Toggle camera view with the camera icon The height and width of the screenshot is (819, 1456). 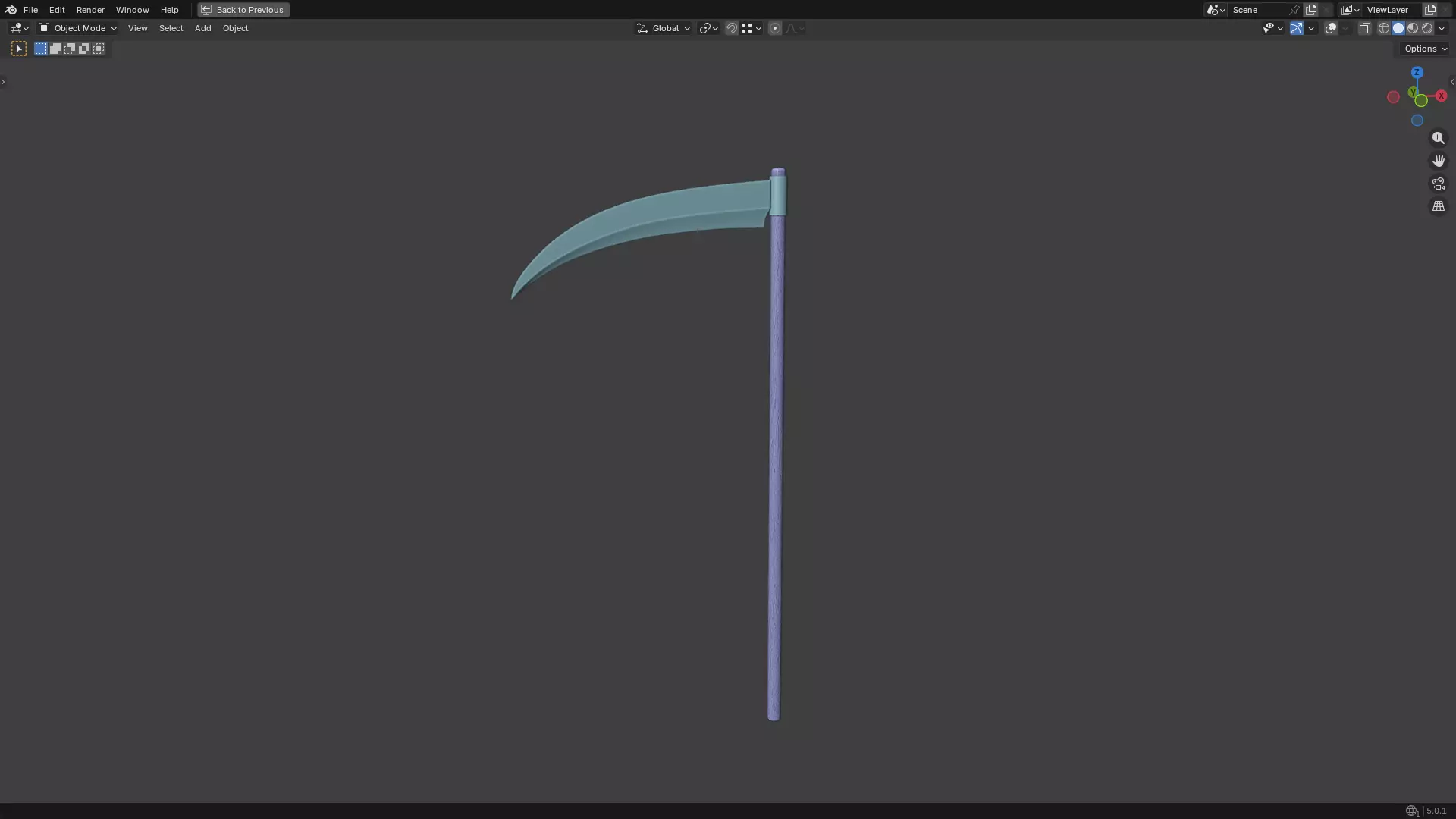1438,184
